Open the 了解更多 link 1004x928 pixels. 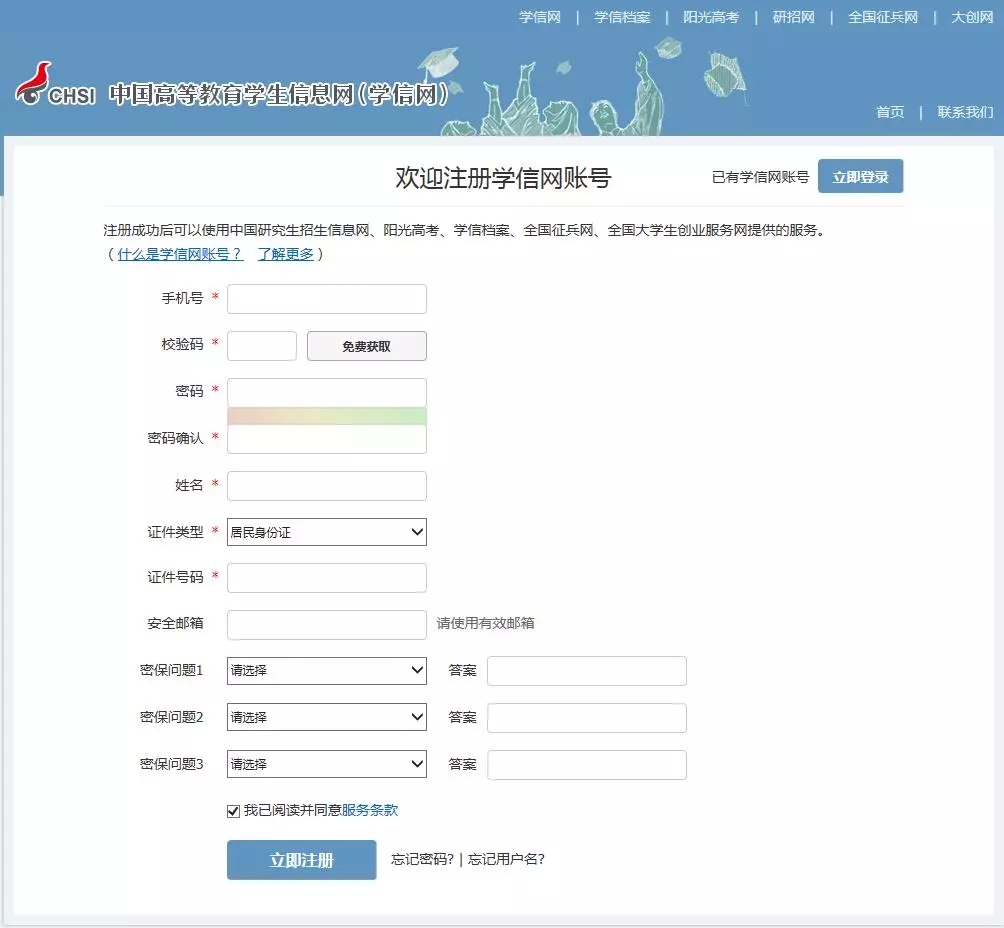tap(286, 254)
